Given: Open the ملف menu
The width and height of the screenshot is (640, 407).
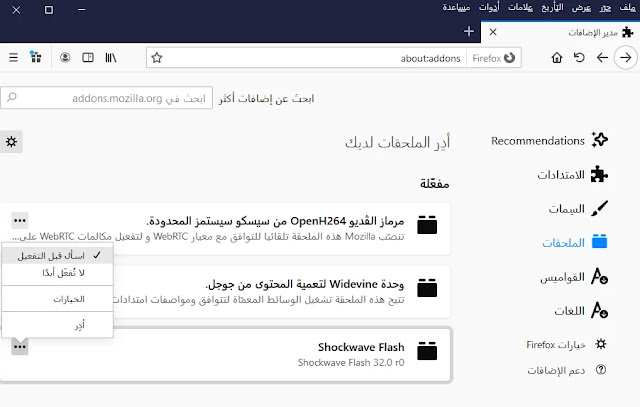Looking at the screenshot, I should tap(627, 7).
